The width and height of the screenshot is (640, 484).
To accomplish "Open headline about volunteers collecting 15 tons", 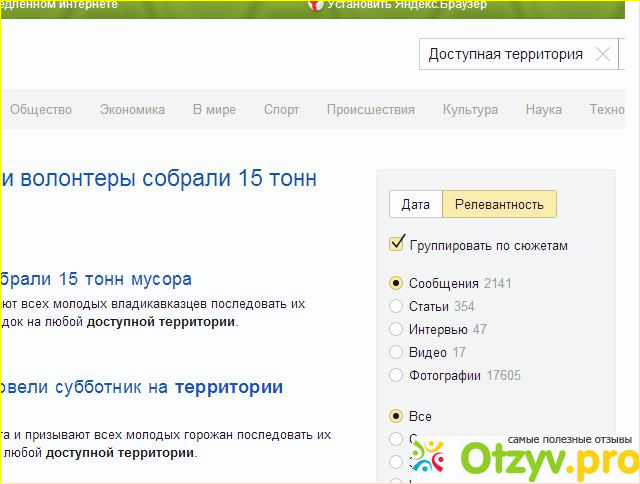I will 160,179.
